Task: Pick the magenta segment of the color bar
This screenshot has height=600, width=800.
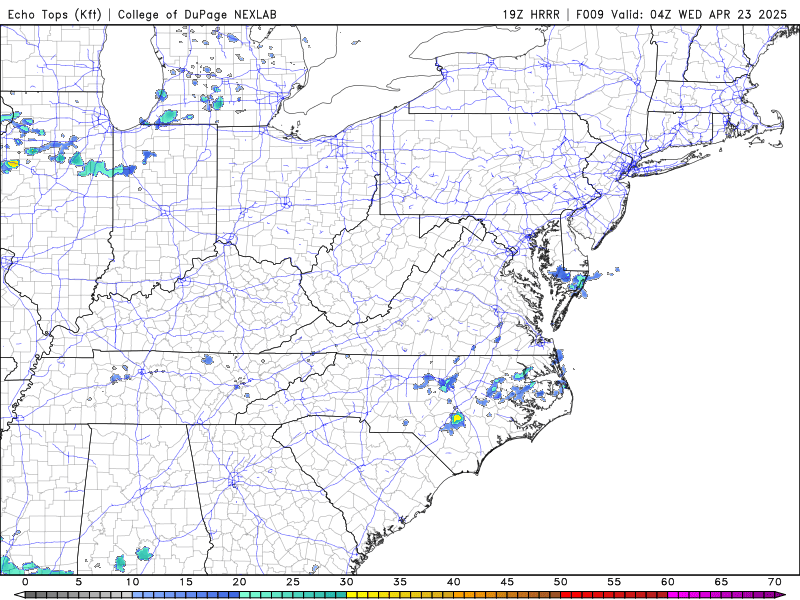Action: click(x=721, y=595)
